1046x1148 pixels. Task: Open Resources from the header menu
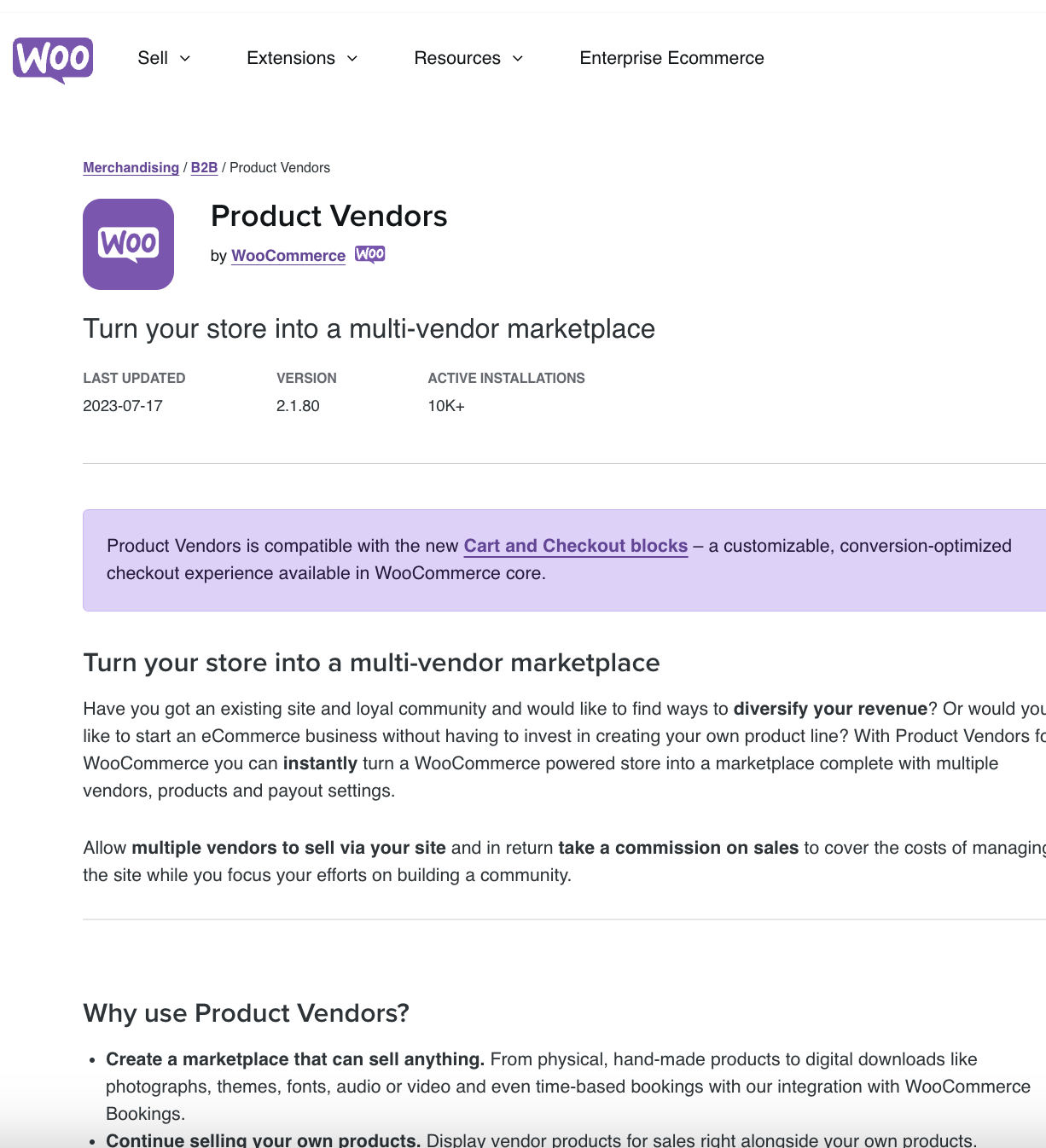[456, 58]
